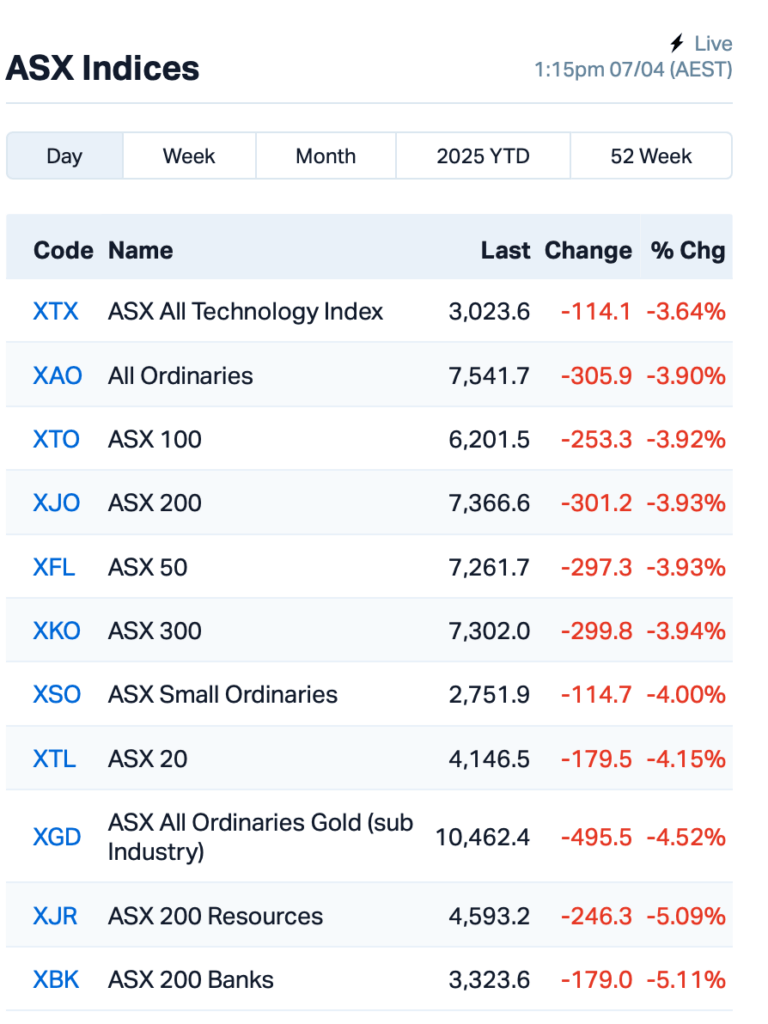Select the 52 Week period
768x1024 pixels.
tap(651, 156)
